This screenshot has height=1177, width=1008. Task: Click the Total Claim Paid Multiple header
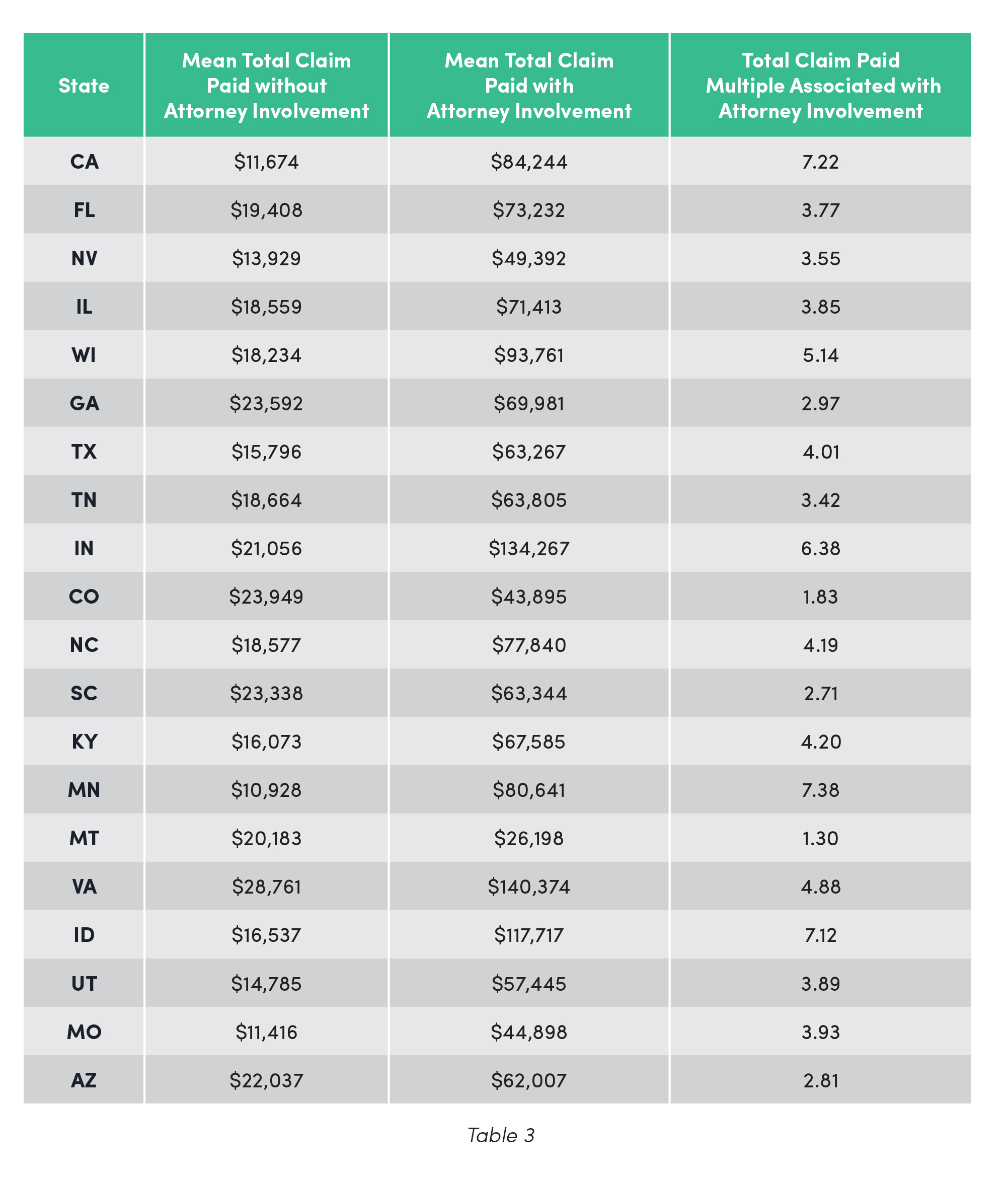[x=820, y=86]
